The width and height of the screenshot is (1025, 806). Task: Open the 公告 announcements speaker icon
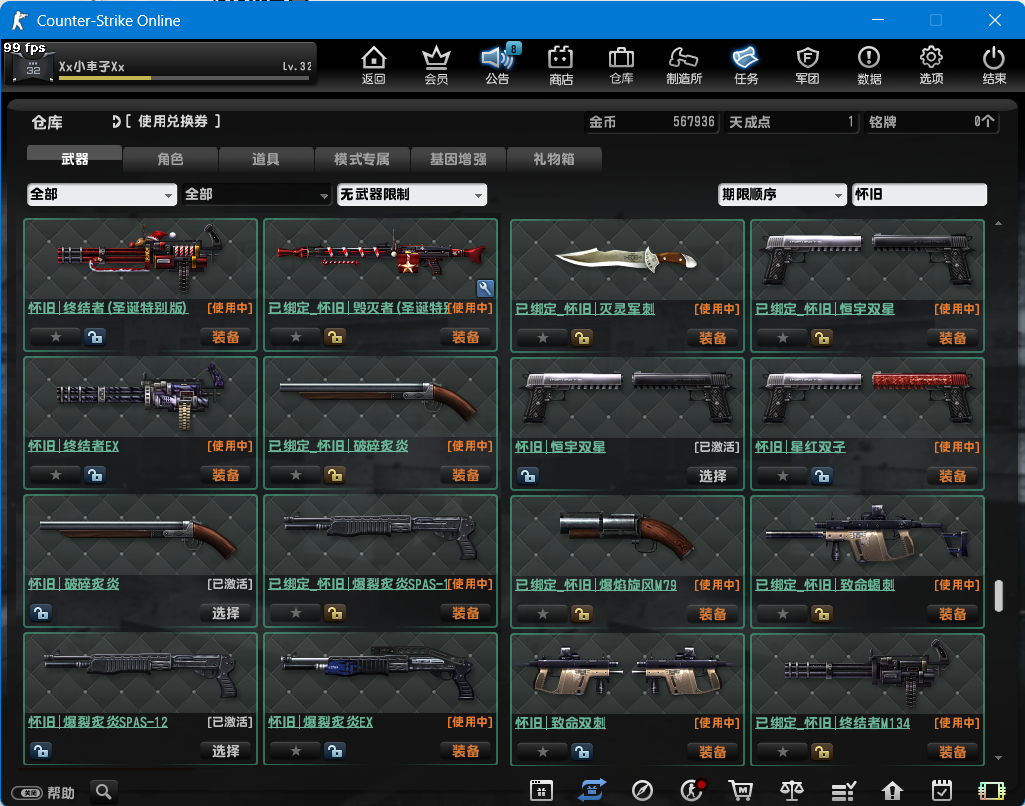497,65
